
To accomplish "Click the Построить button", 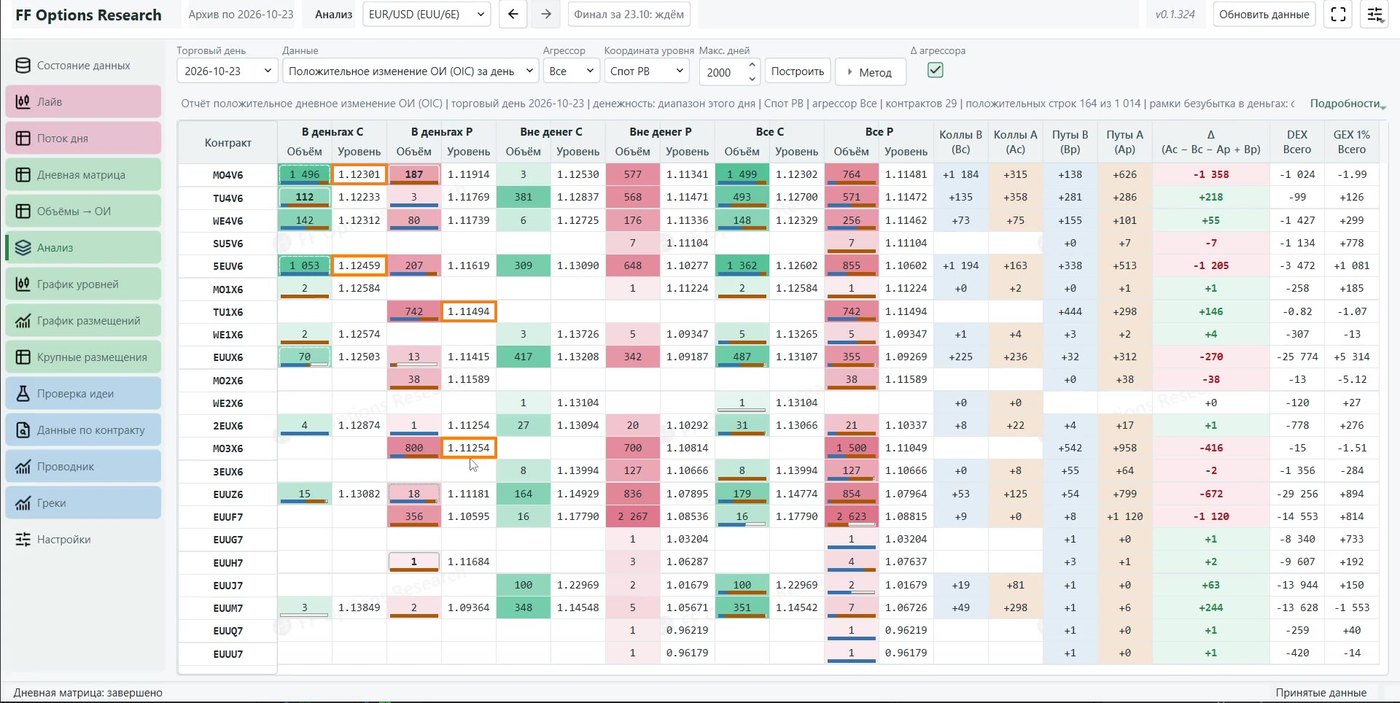I will click(798, 71).
